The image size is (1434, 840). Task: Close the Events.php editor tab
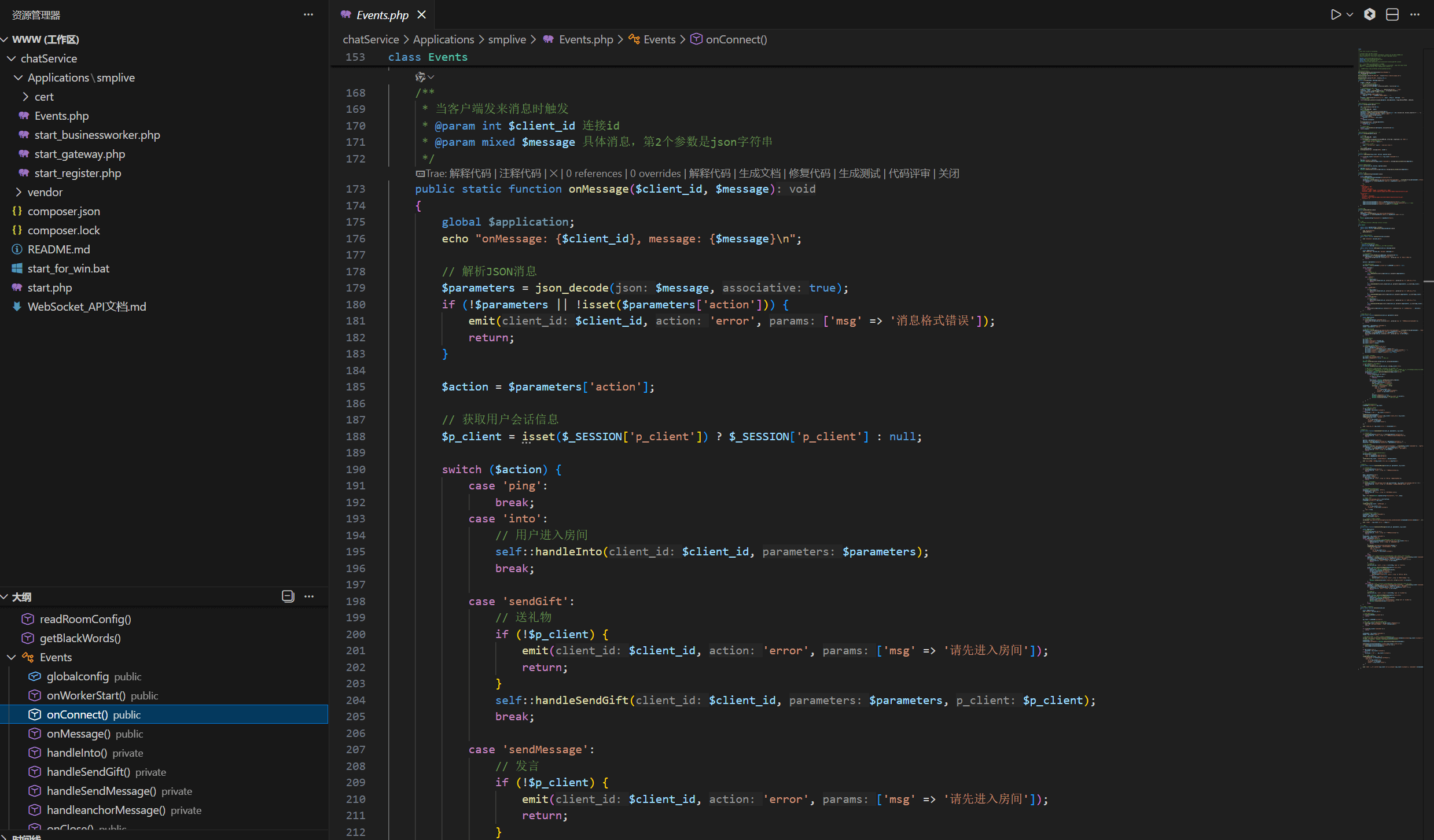(422, 15)
